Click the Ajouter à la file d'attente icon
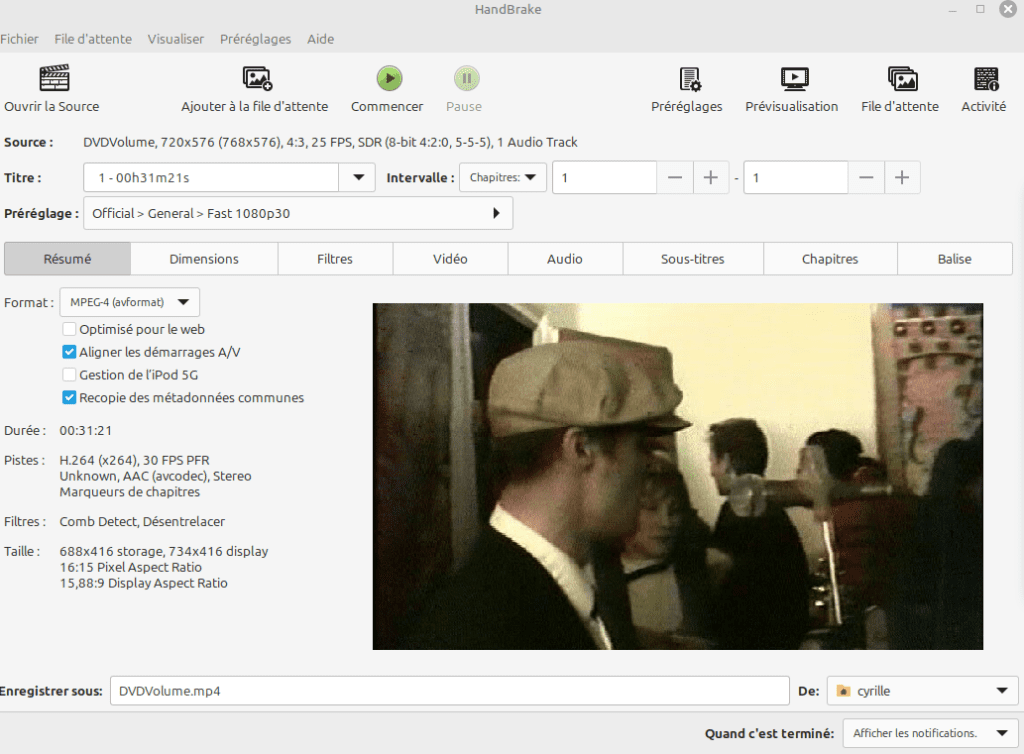 [257, 79]
